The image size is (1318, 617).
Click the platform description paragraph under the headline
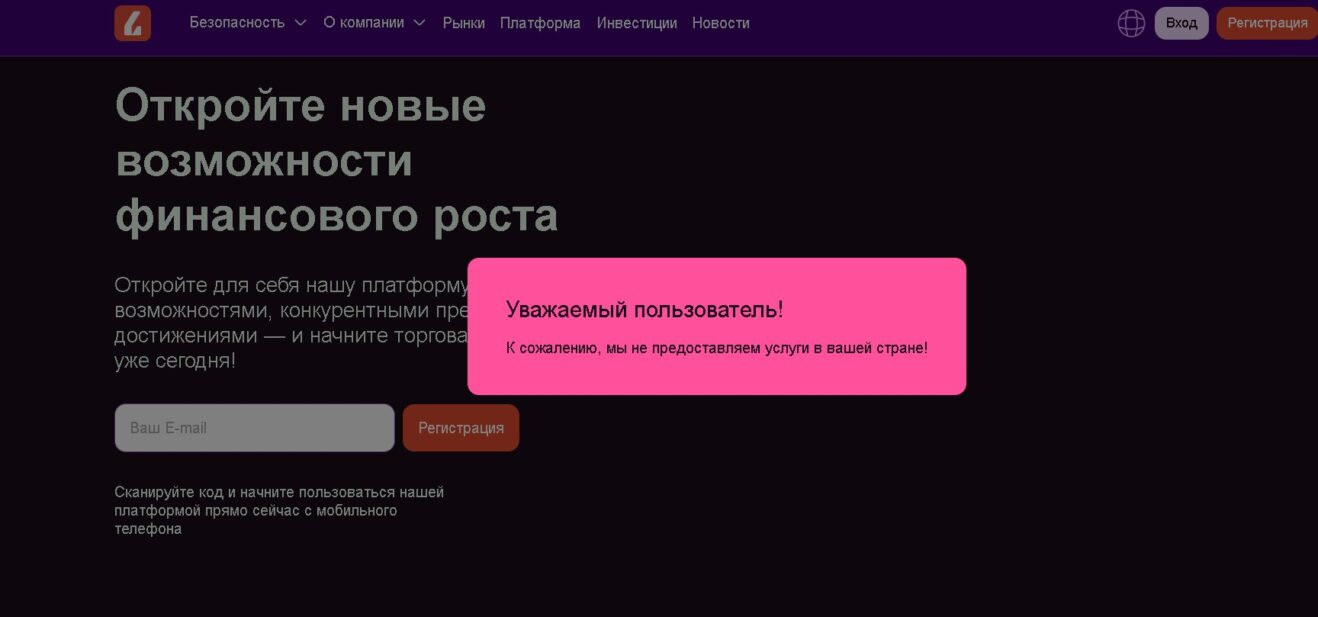(290, 323)
